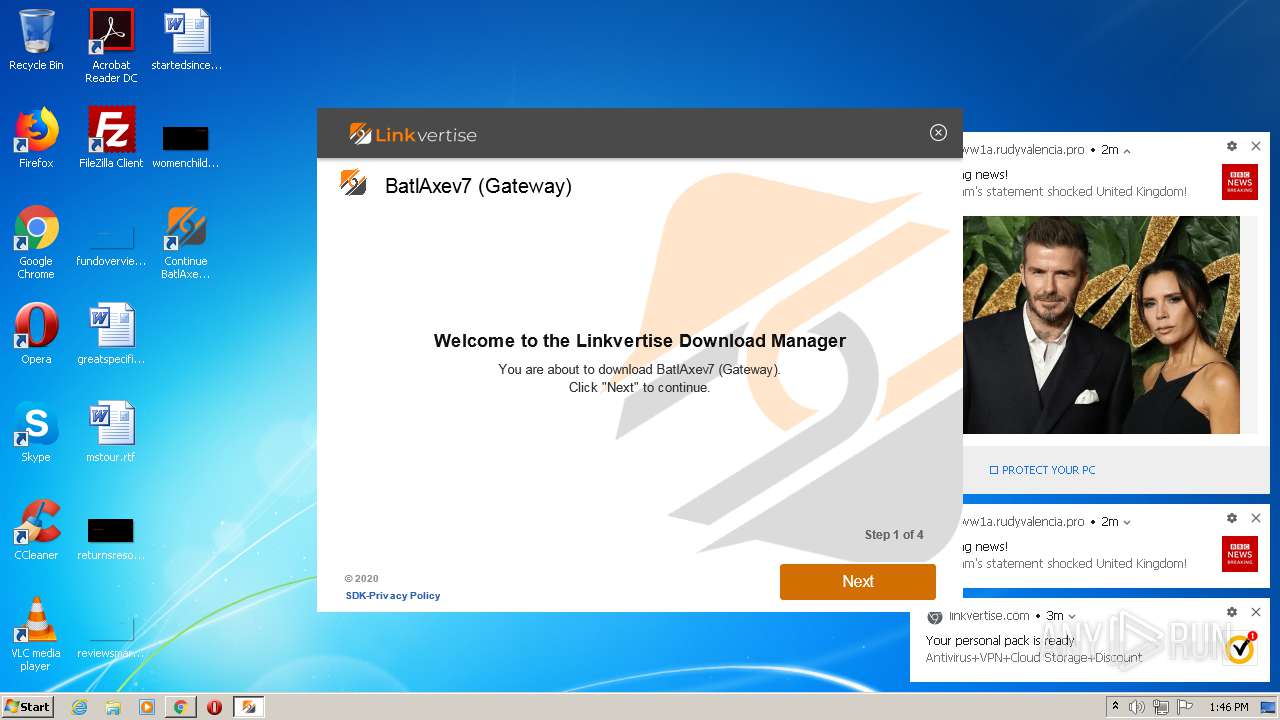
Task: Launch CCleaner desktop shortcut
Action: tap(36, 530)
